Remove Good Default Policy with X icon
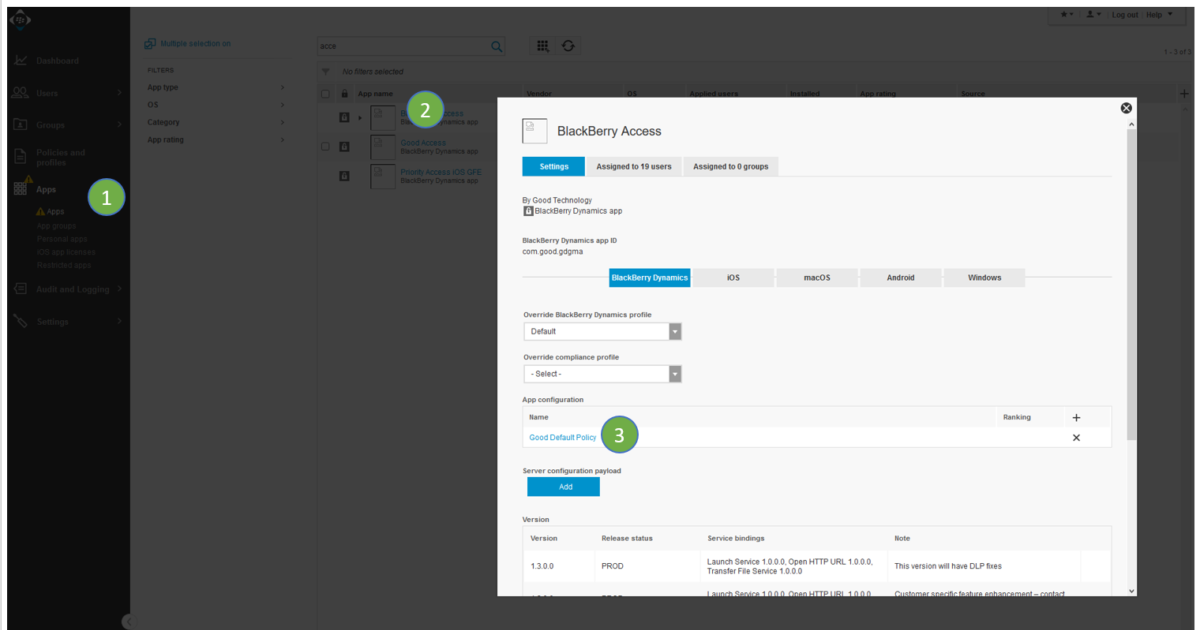The width and height of the screenshot is (1200, 630). pyautogui.click(x=1076, y=438)
